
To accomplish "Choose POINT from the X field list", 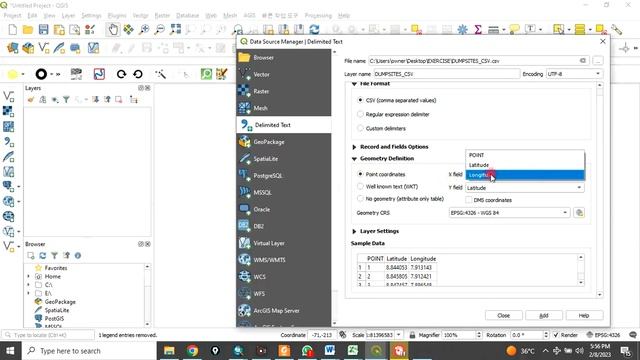I will coord(525,155).
